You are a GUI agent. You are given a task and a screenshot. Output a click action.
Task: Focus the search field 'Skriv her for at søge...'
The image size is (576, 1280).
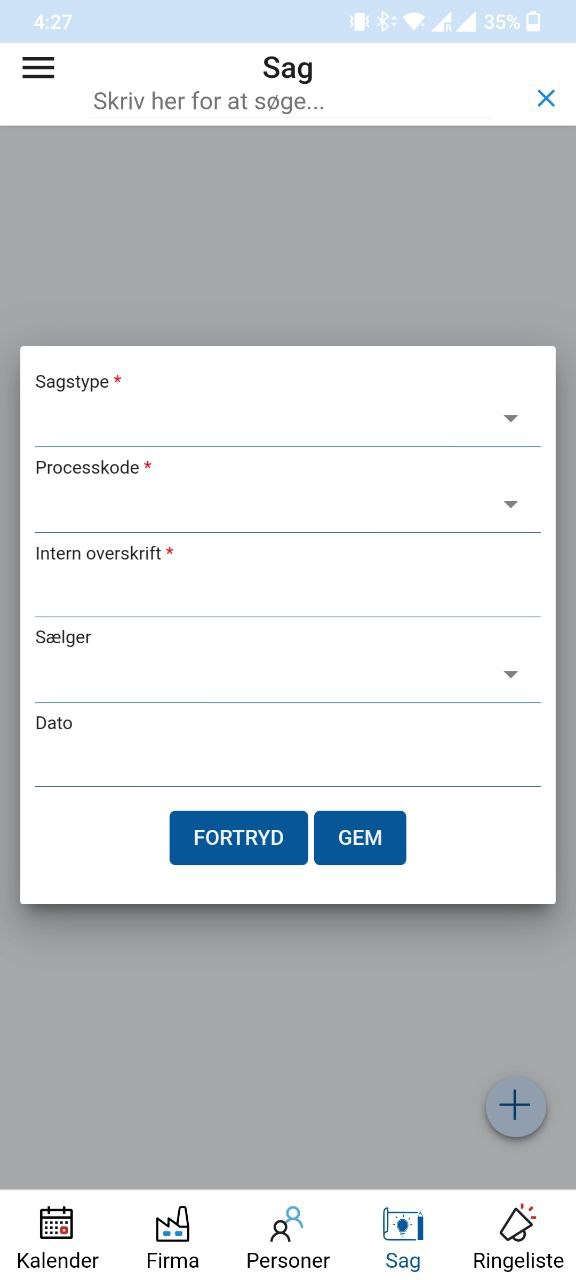291,101
